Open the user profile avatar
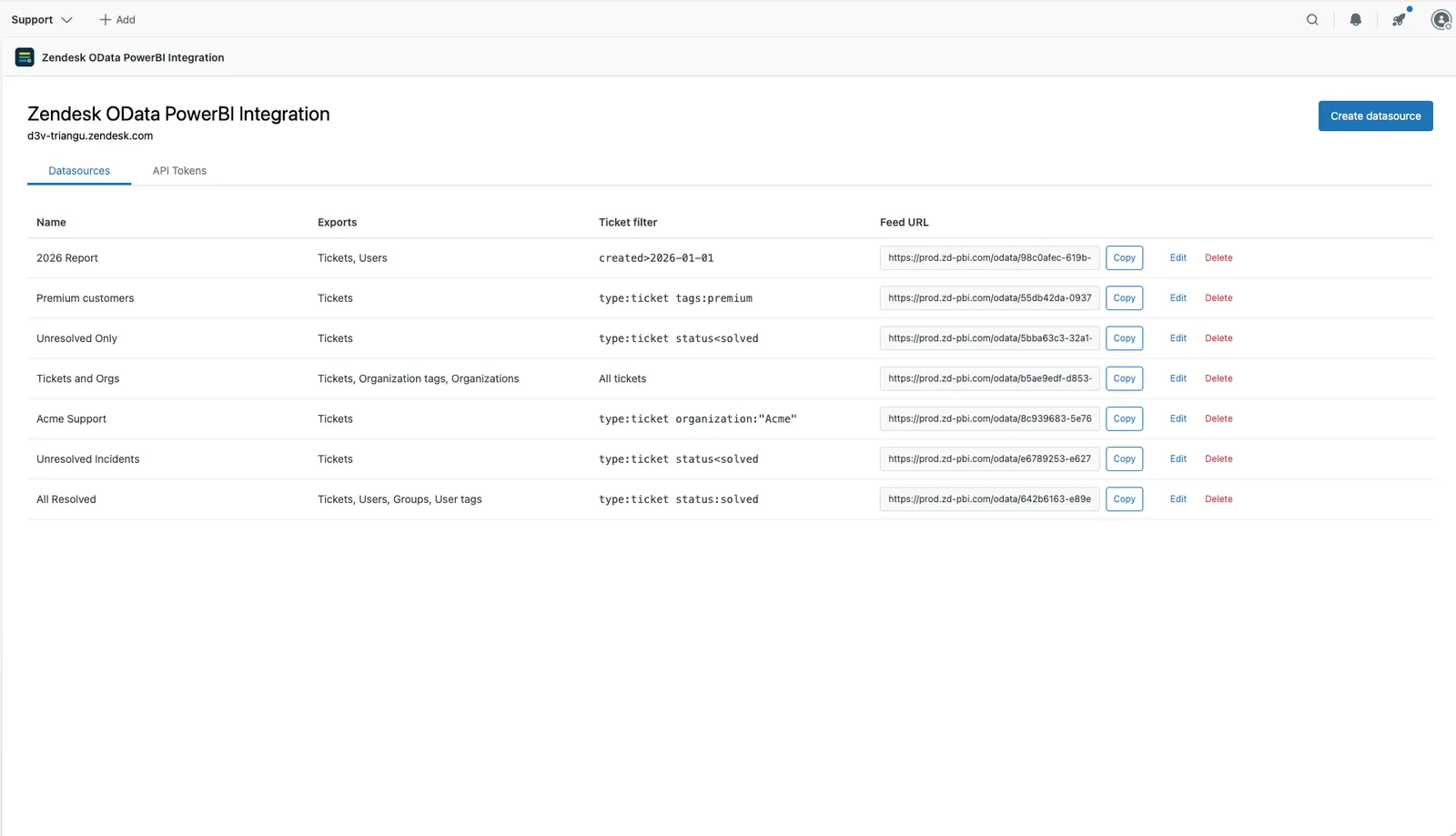The height and width of the screenshot is (836, 1456). [1441, 20]
